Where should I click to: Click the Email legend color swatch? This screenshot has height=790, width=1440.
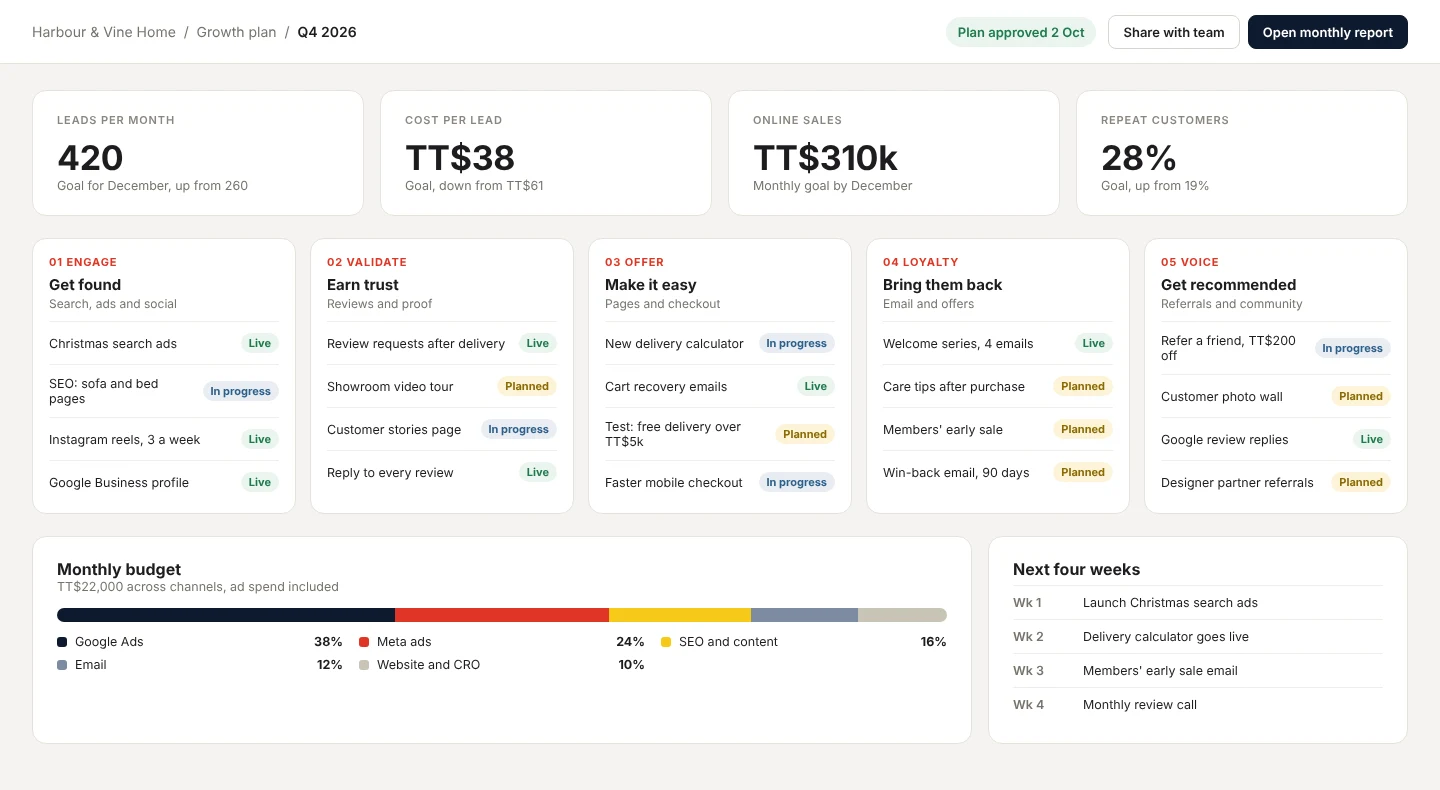[62, 665]
